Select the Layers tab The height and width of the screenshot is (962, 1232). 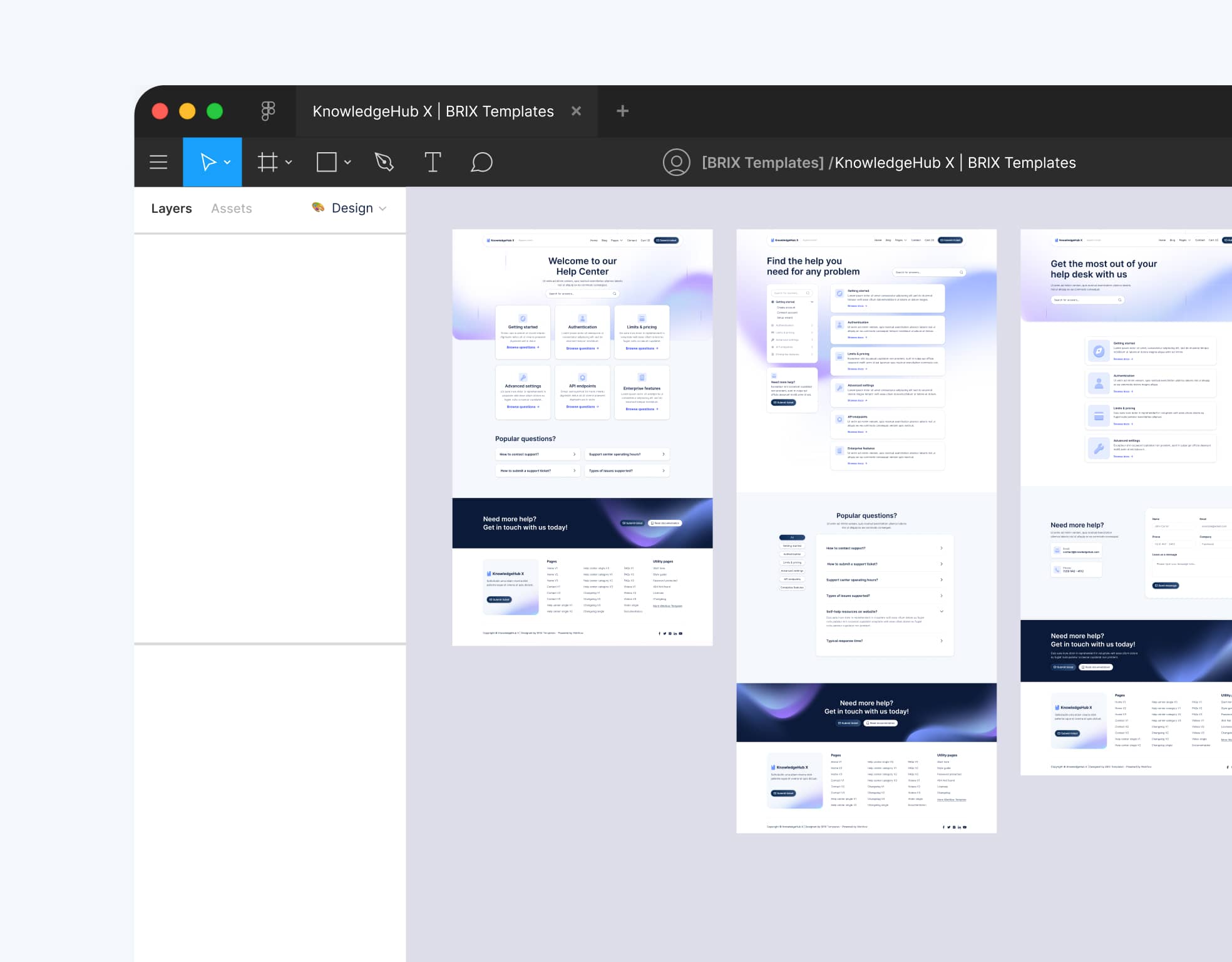tap(172, 208)
